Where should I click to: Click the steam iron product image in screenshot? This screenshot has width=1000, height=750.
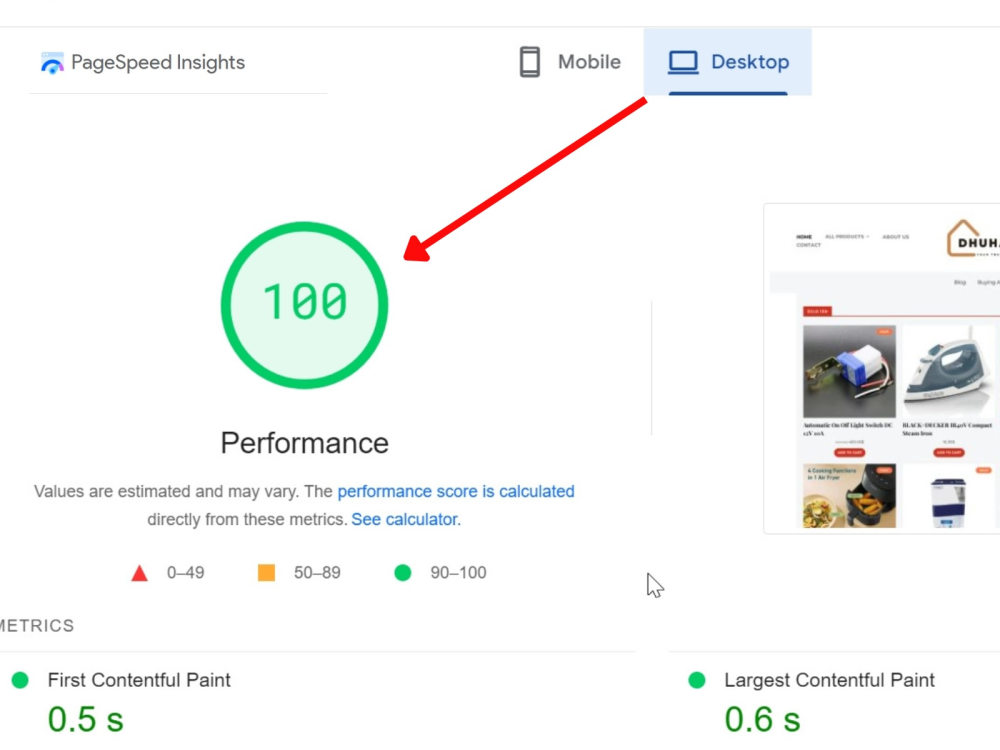948,372
